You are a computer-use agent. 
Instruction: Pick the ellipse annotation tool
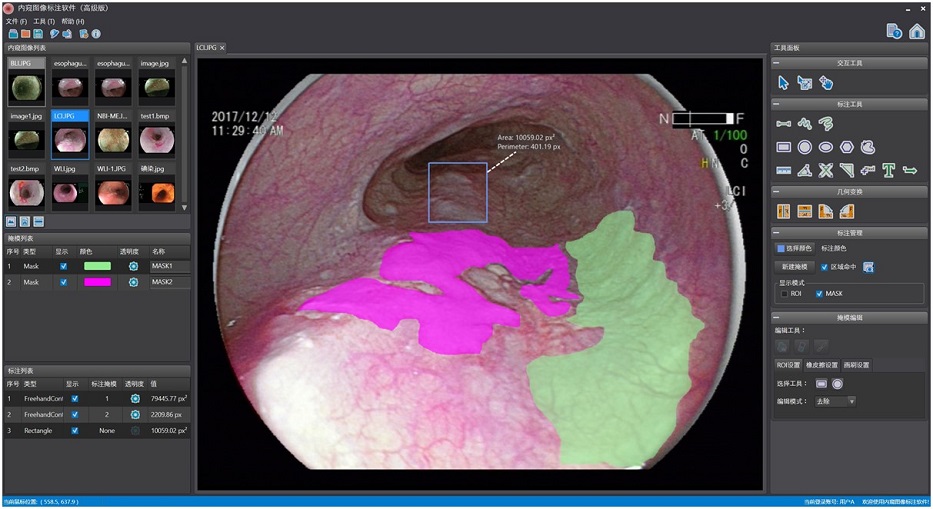pos(826,146)
